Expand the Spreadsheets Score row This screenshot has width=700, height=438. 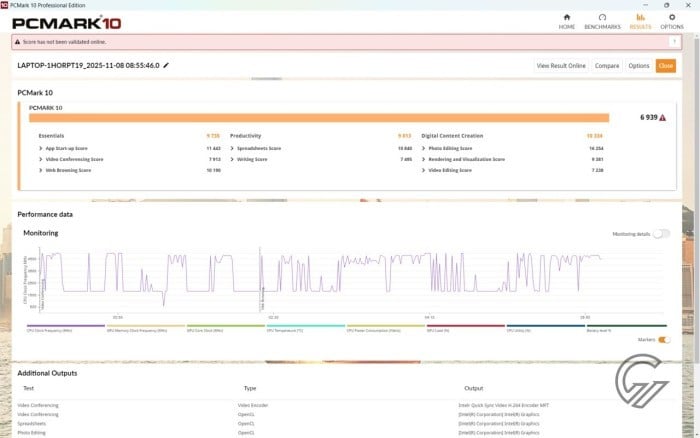click(x=233, y=148)
